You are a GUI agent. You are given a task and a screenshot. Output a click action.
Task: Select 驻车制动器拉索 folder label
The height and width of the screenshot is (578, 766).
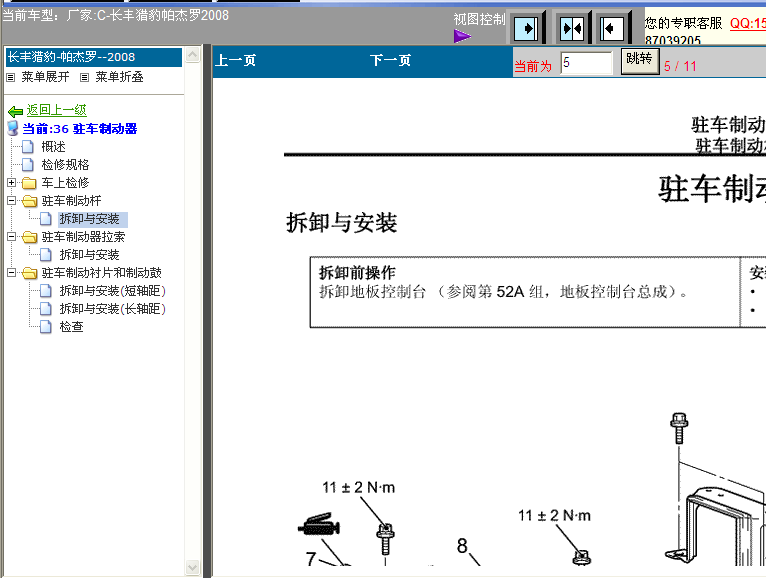pyautogui.click(x=84, y=237)
